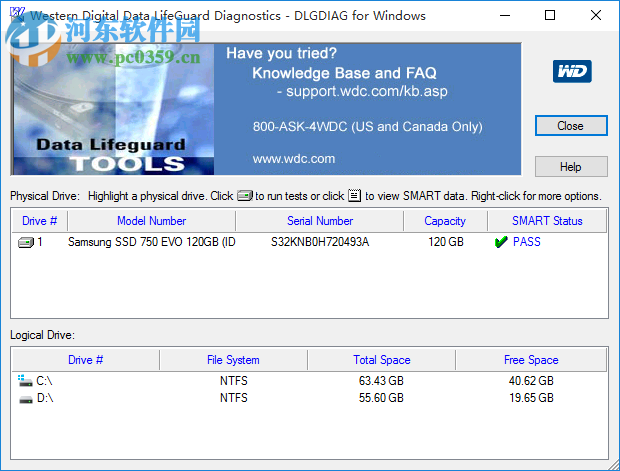The width and height of the screenshot is (620, 471).
Task: Select the C:\ logical drive row
Action: (309, 381)
